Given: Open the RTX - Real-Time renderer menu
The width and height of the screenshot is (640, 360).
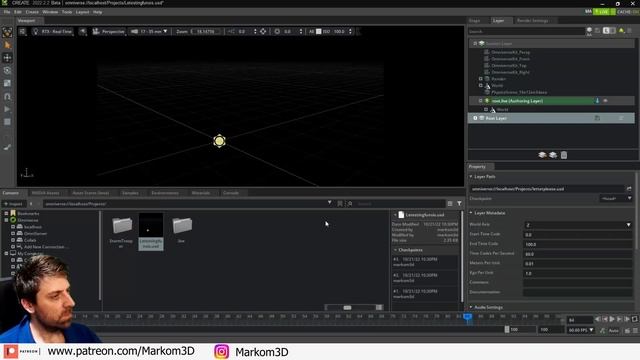Looking at the screenshot, I should coord(52,31).
